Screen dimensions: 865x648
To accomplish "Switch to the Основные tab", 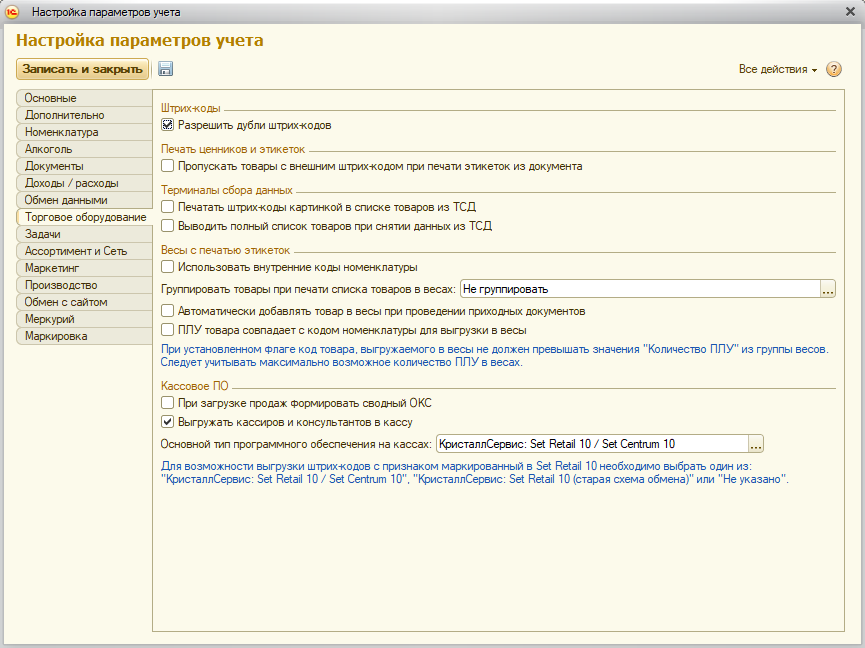I will [84, 98].
